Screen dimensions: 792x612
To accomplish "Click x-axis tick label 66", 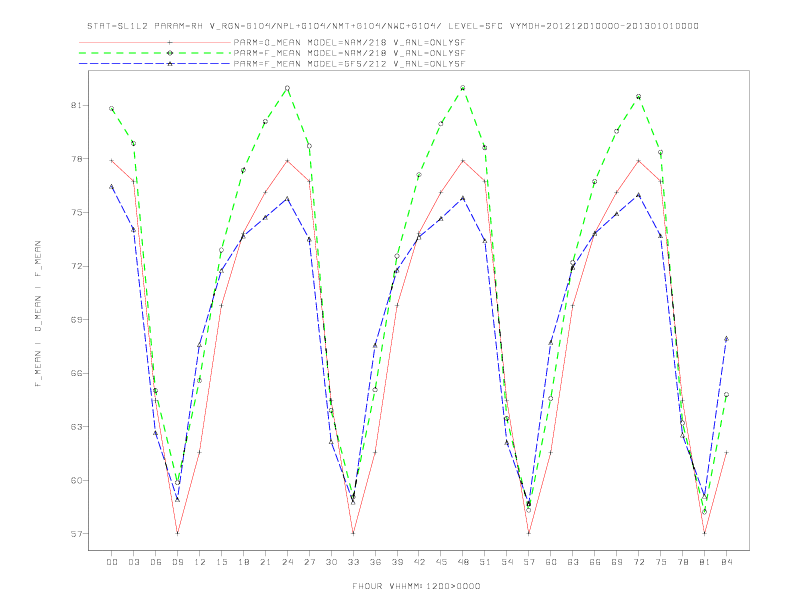I will (x=595, y=562).
